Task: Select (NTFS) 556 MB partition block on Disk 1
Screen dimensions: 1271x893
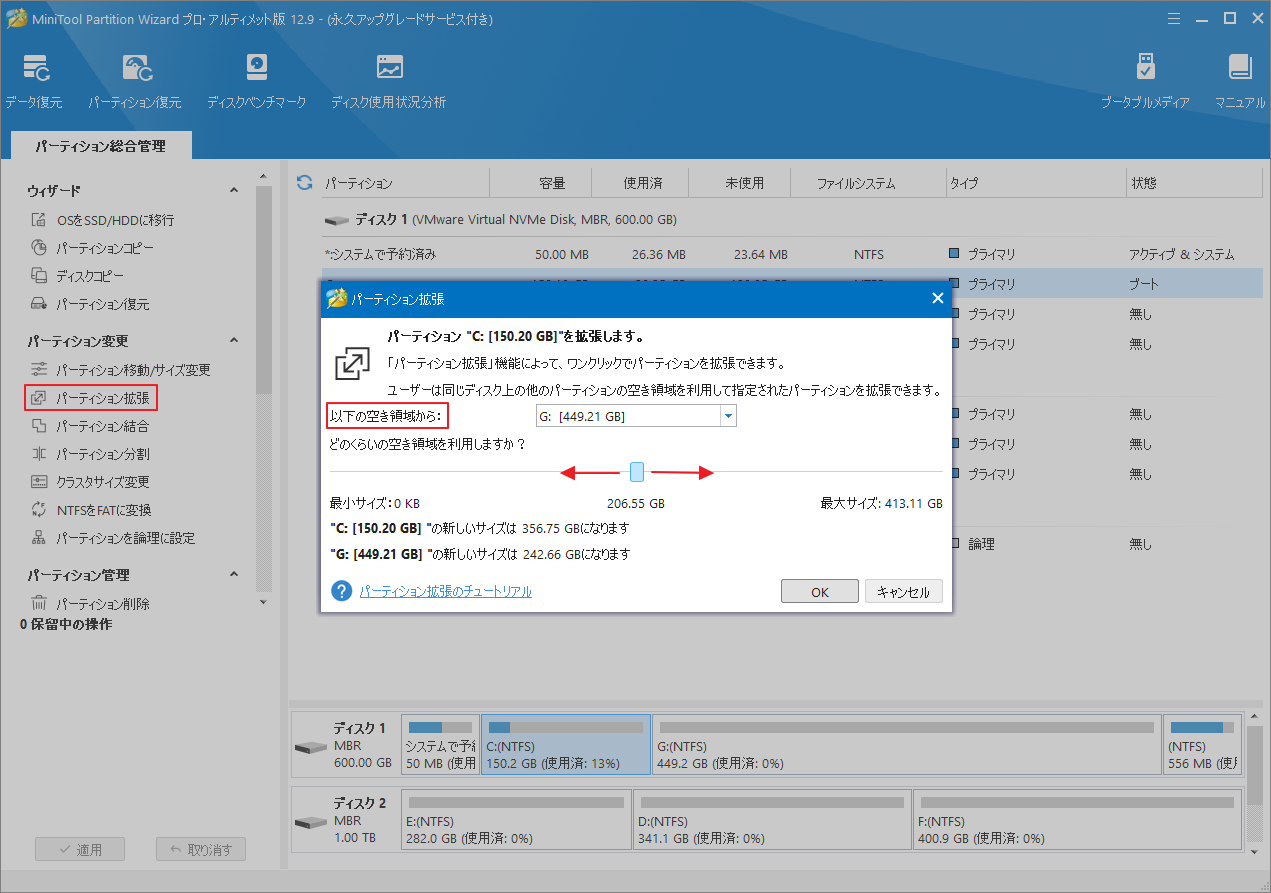Action: pyautogui.click(x=1203, y=745)
